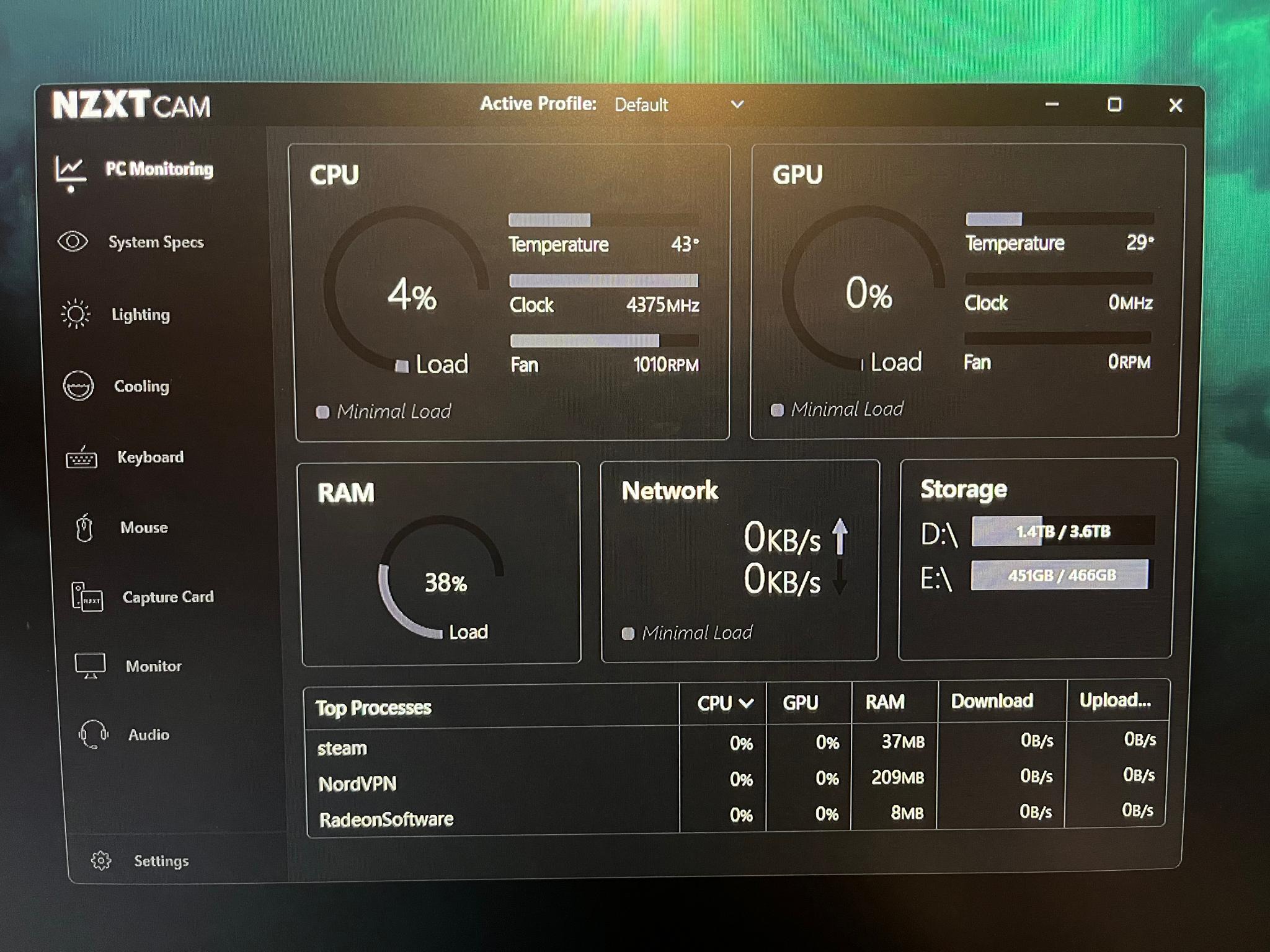Click the Monitor display icon
The image size is (1270, 952).
pos(90,666)
